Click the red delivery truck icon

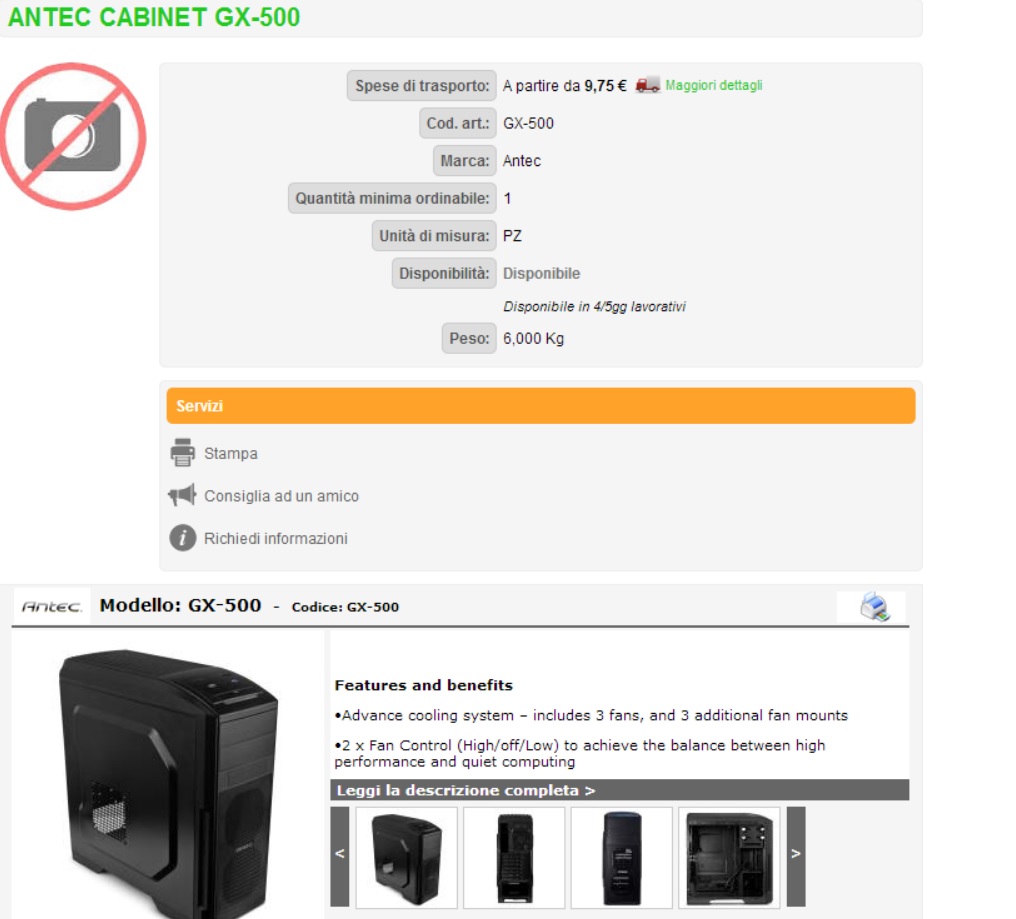pos(647,85)
